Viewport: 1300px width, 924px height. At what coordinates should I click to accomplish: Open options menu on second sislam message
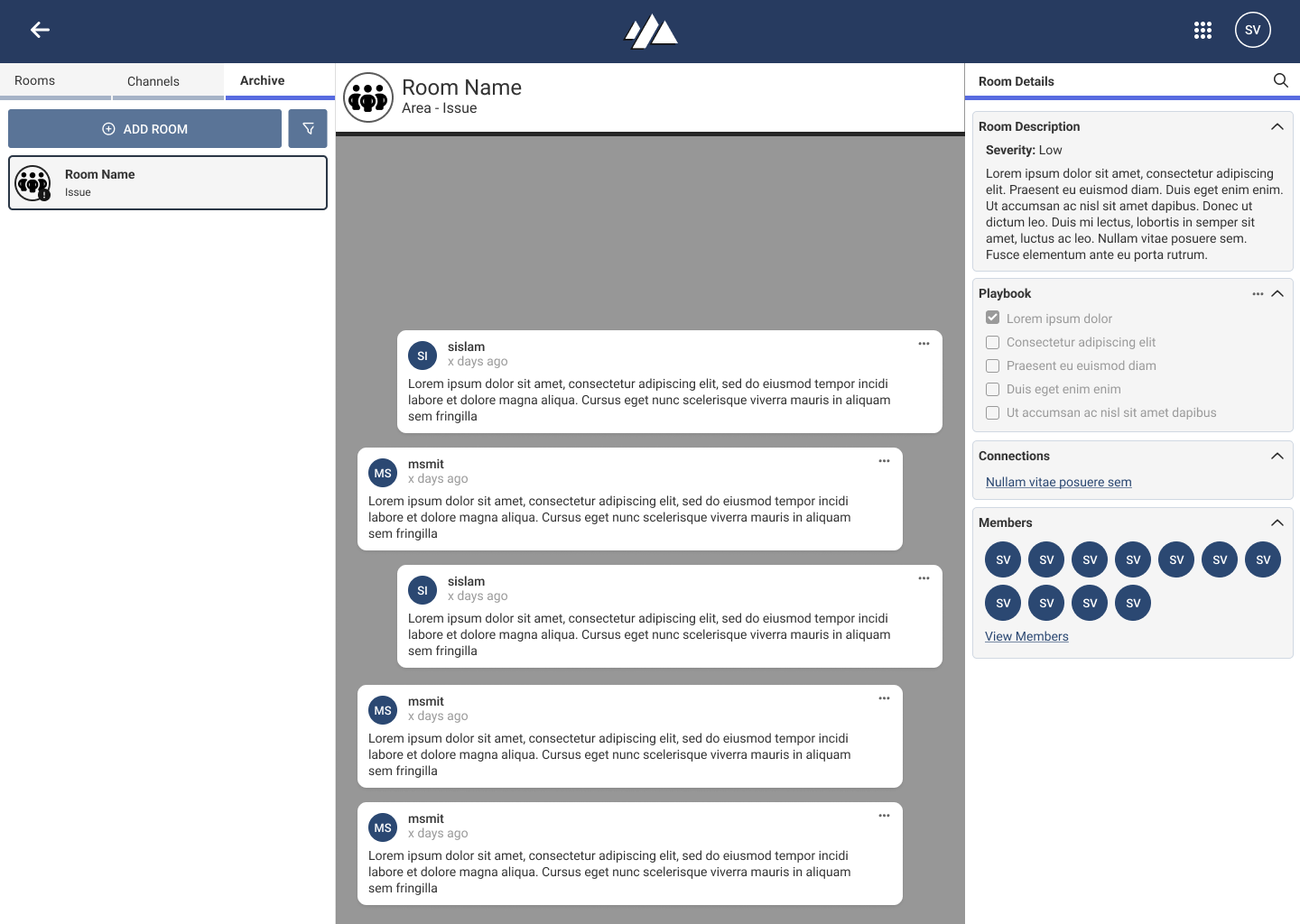924,578
